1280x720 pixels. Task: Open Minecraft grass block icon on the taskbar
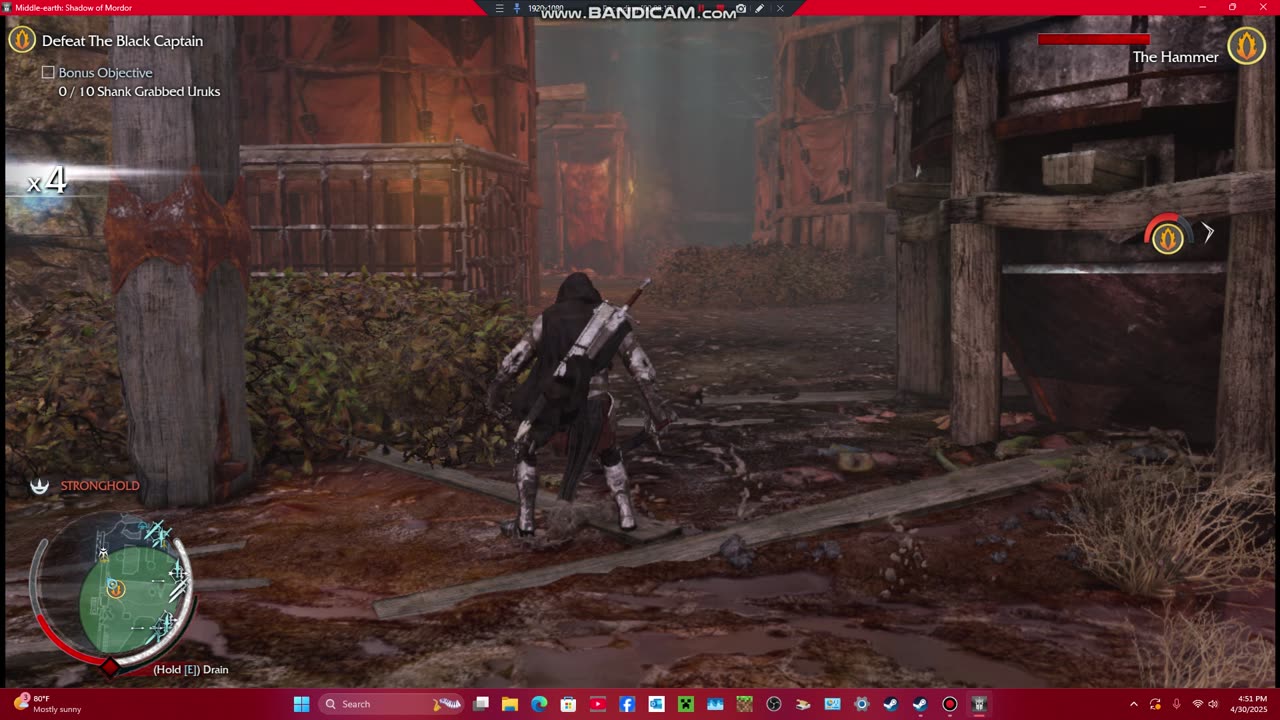point(744,704)
